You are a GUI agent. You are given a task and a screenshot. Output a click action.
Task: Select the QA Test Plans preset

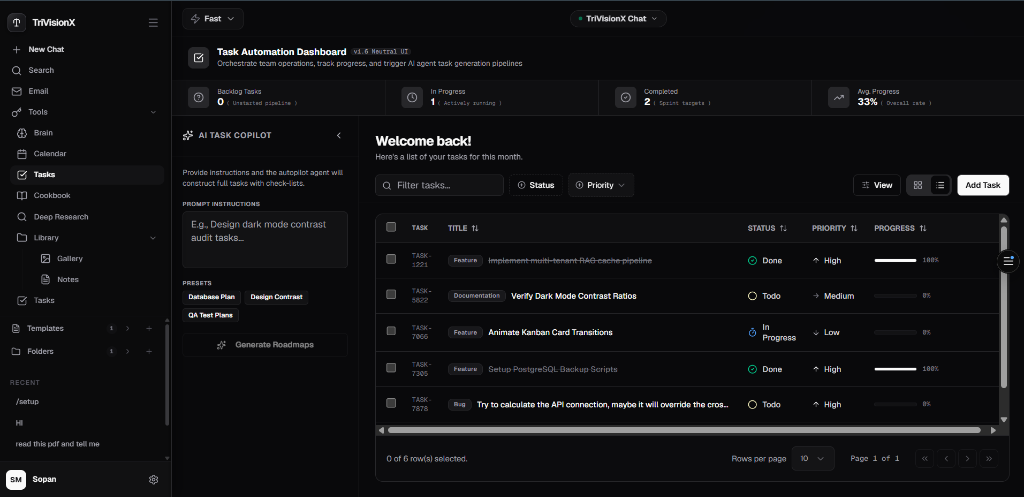click(x=211, y=315)
